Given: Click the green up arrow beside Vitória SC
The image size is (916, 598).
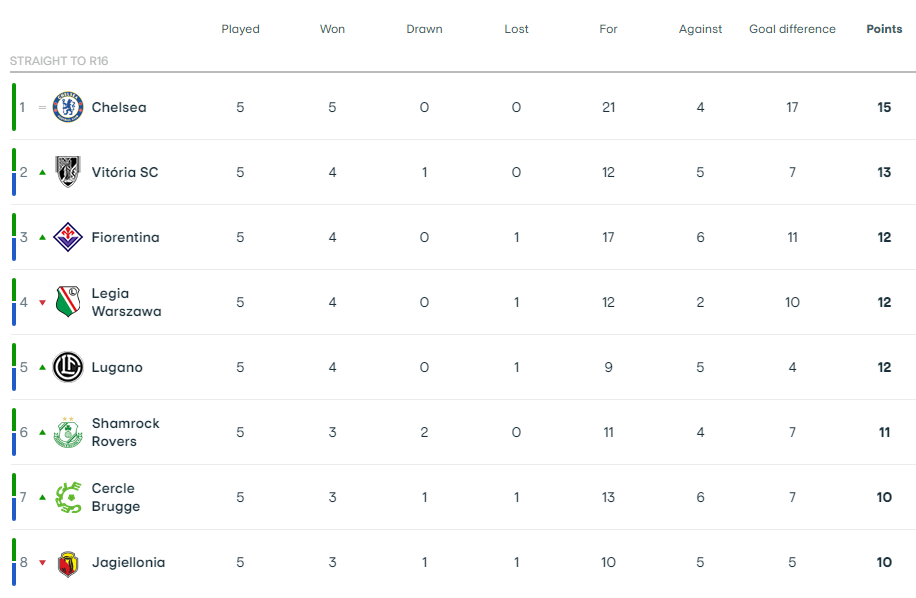Looking at the screenshot, I should 42,172.
